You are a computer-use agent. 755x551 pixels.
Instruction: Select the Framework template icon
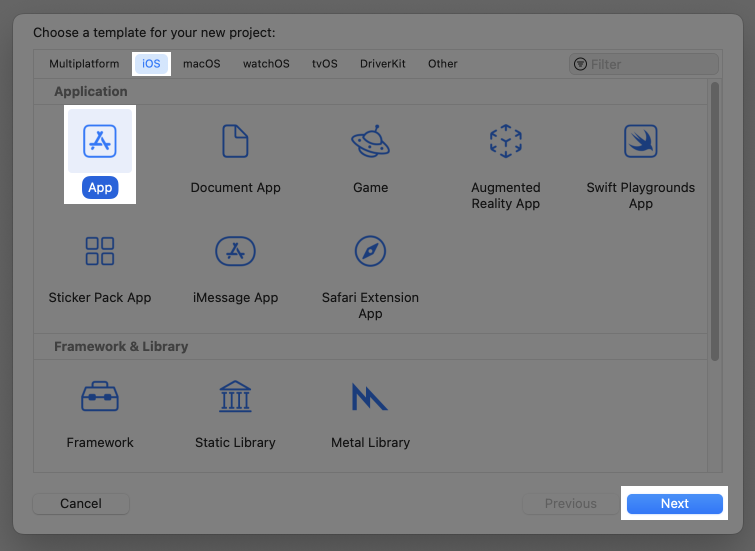tap(100, 398)
